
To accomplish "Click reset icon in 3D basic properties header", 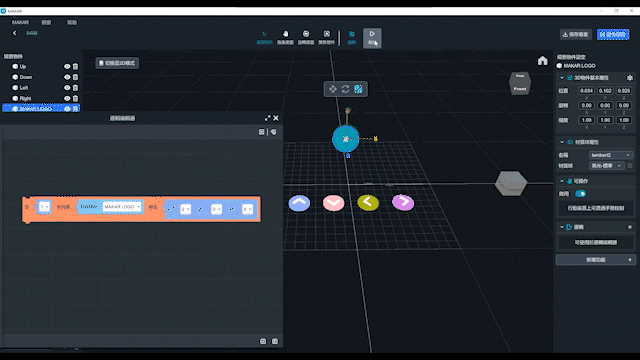I will pos(630,78).
